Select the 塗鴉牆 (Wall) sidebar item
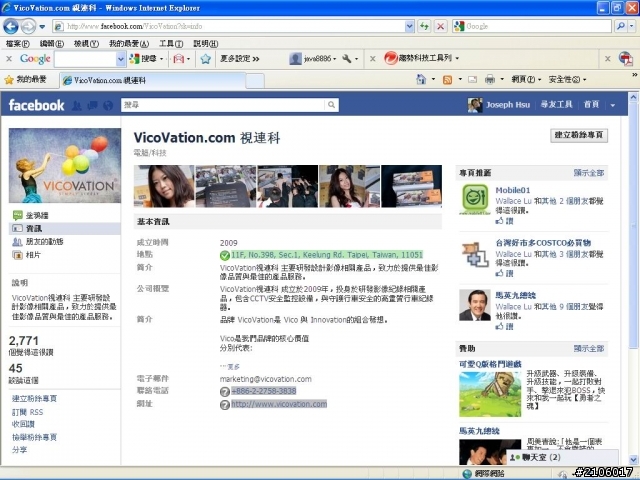Image resolution: width=640 pixels, height=480 pixels. click(37, 216)
